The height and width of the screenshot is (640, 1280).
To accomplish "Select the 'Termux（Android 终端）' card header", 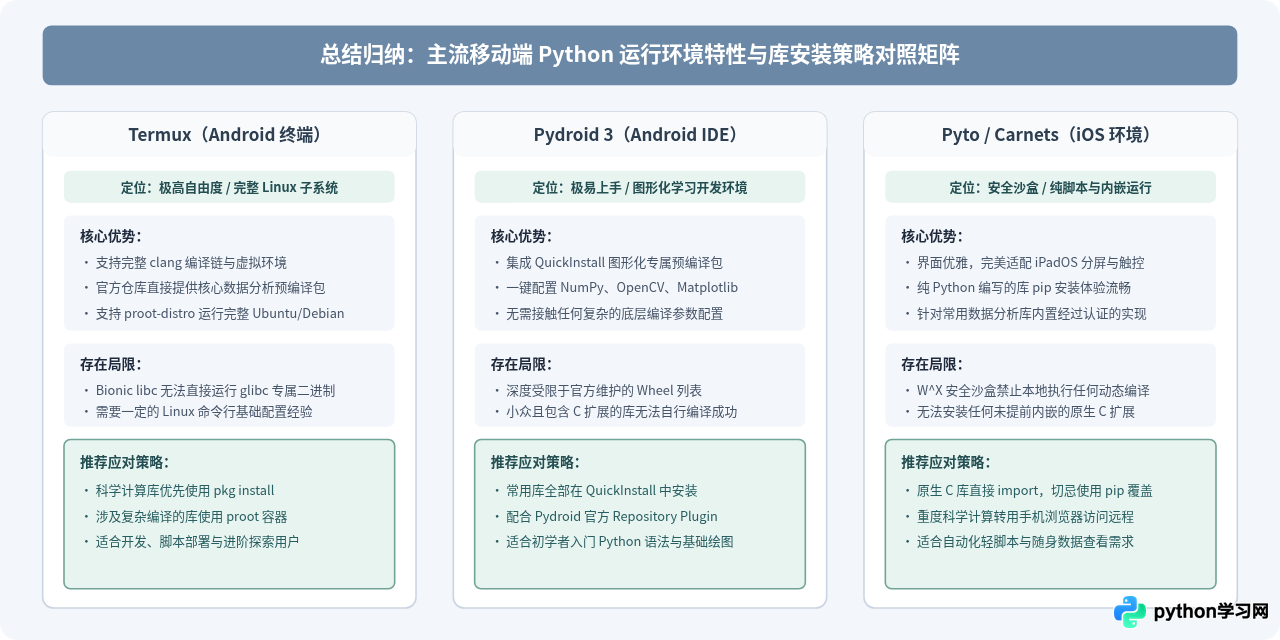I will (x=229, y=135).
